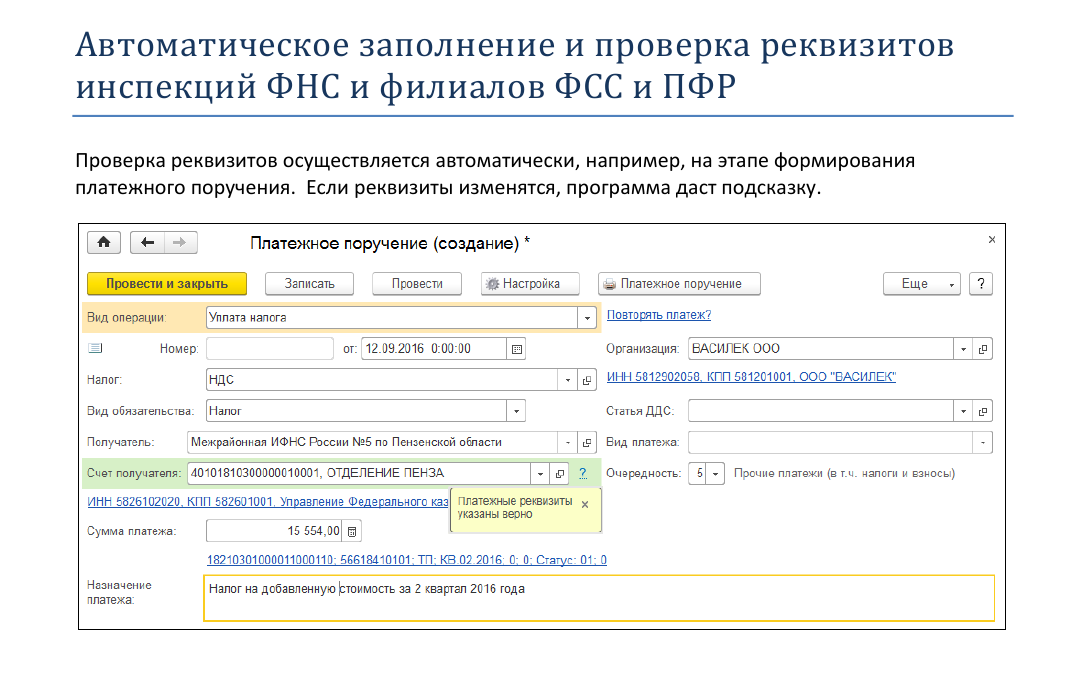
Task: Open the КБК 18210301000011000110 details link
Action: 407,560
